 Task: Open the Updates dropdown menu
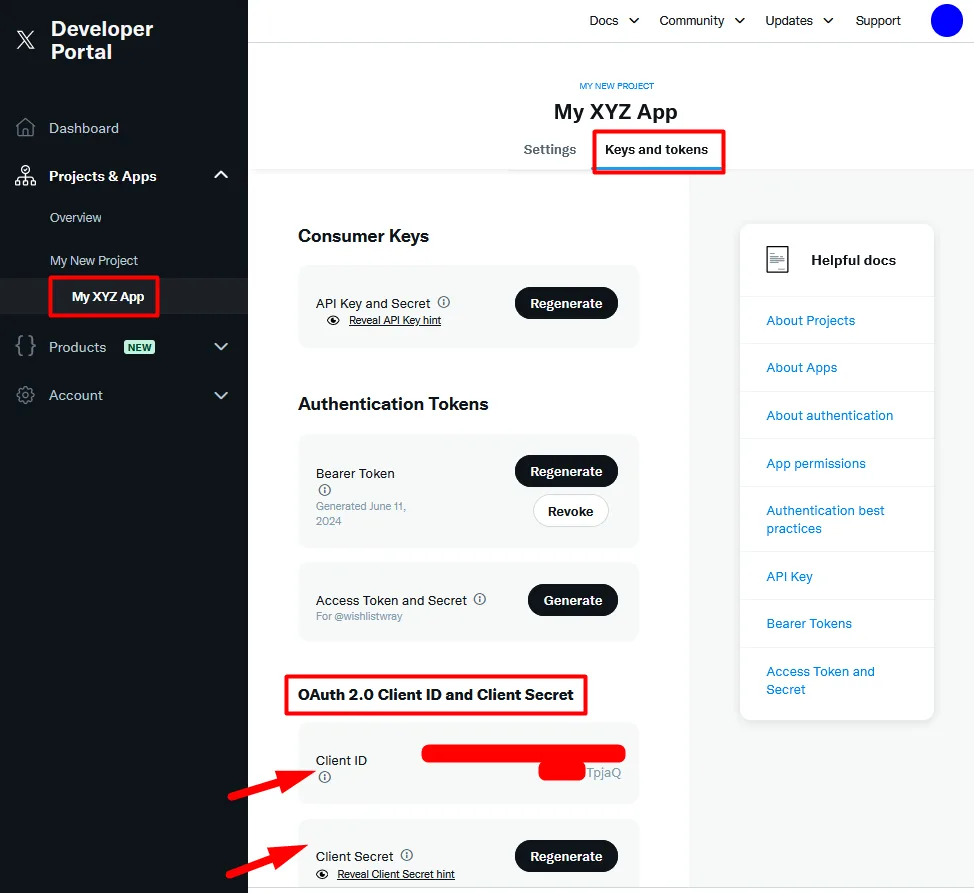tap(799, 20)
